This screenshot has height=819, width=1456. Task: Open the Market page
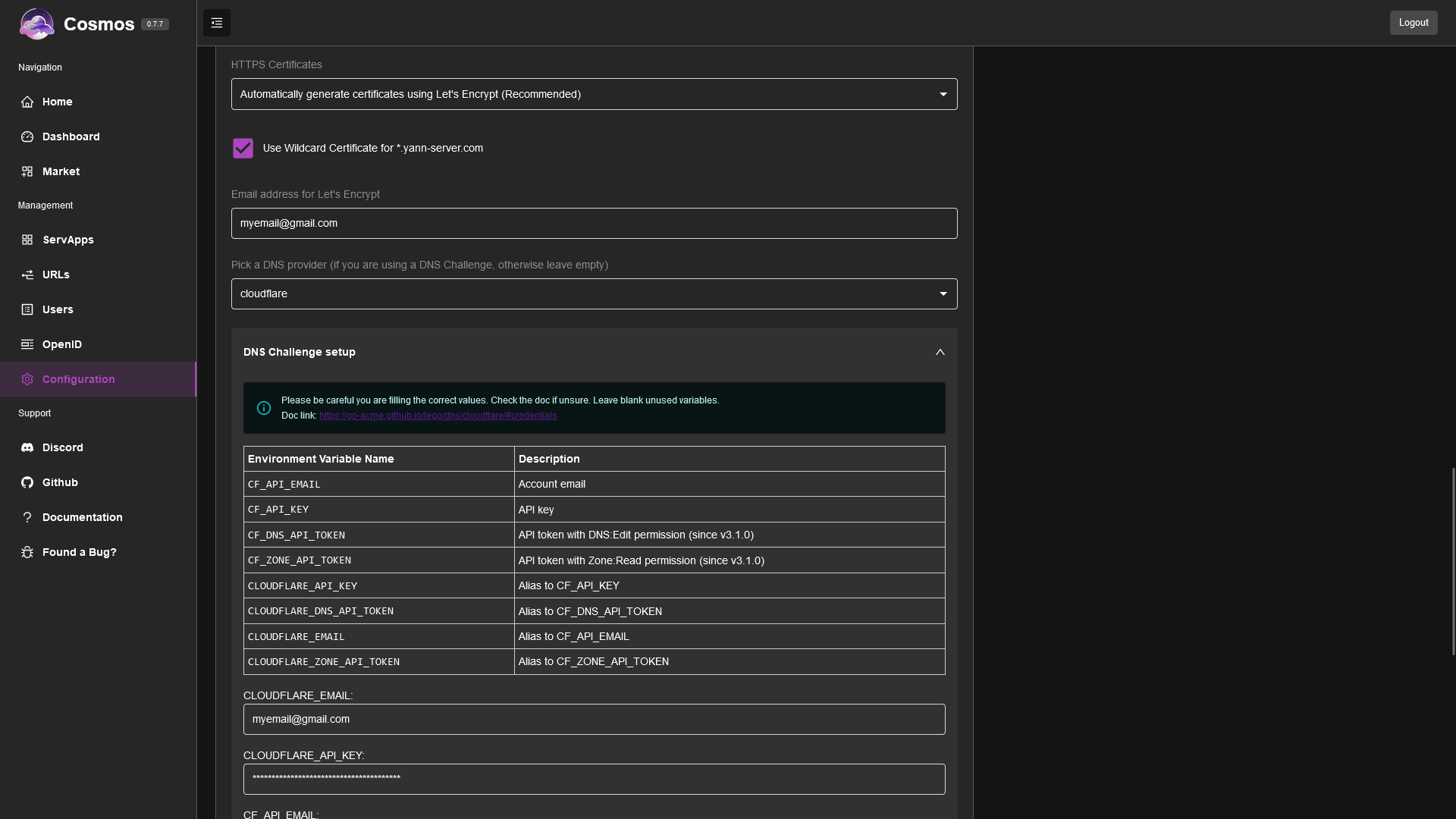[x=99, y=171]
